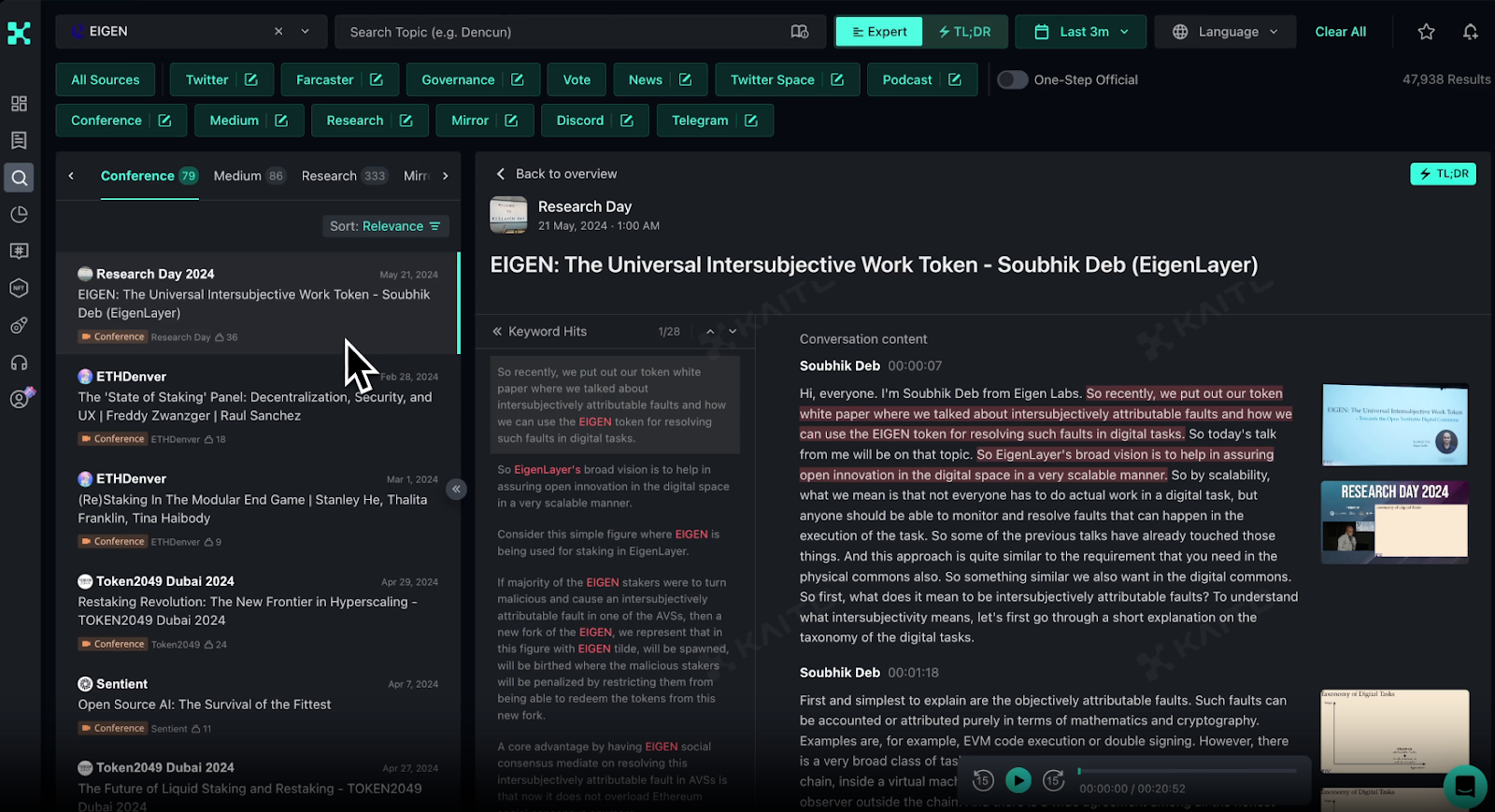1495x812 pixels.
Task: Toggle the Research source checkbox
Action: point(406,121)
